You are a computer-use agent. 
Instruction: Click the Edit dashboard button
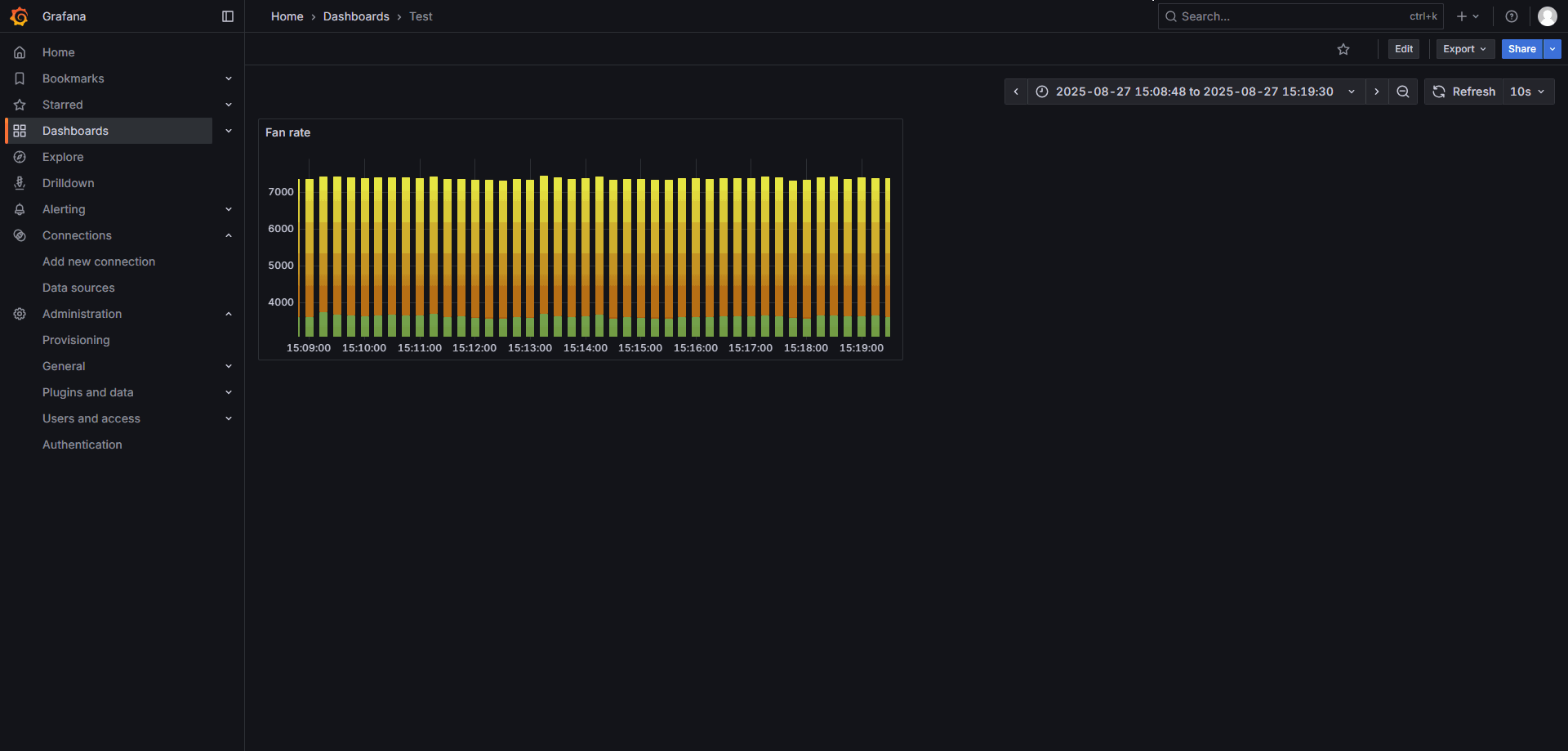[1403, 49]
